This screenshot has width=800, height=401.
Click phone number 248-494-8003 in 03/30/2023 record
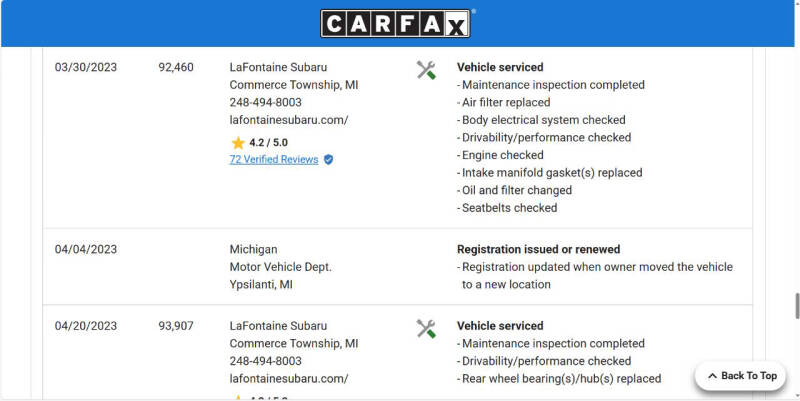click(266, 102)
